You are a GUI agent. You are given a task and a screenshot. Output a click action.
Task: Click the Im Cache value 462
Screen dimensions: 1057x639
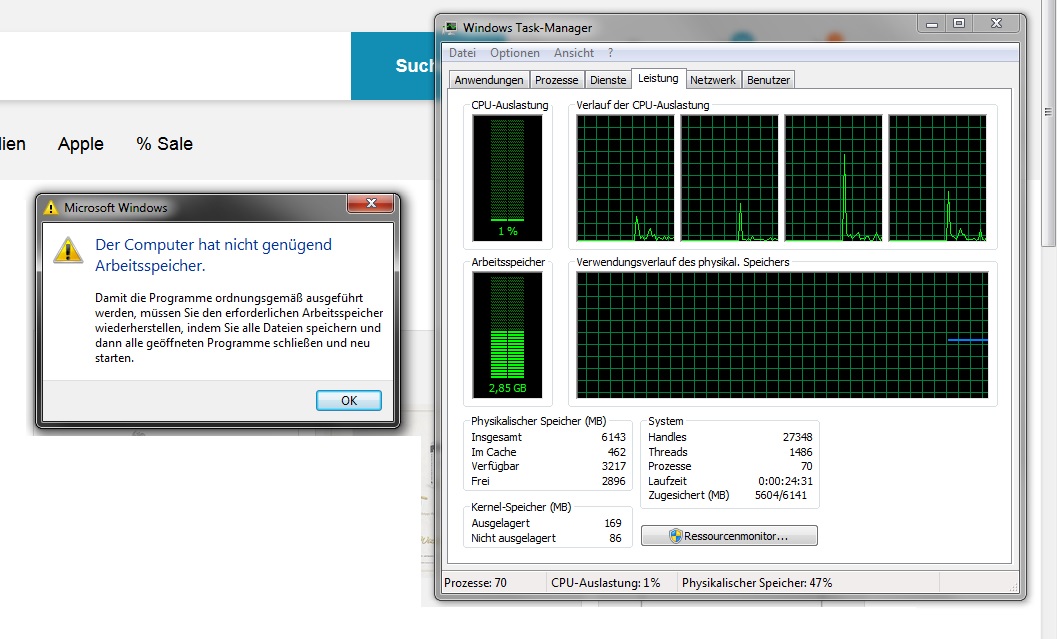point(617,452)
